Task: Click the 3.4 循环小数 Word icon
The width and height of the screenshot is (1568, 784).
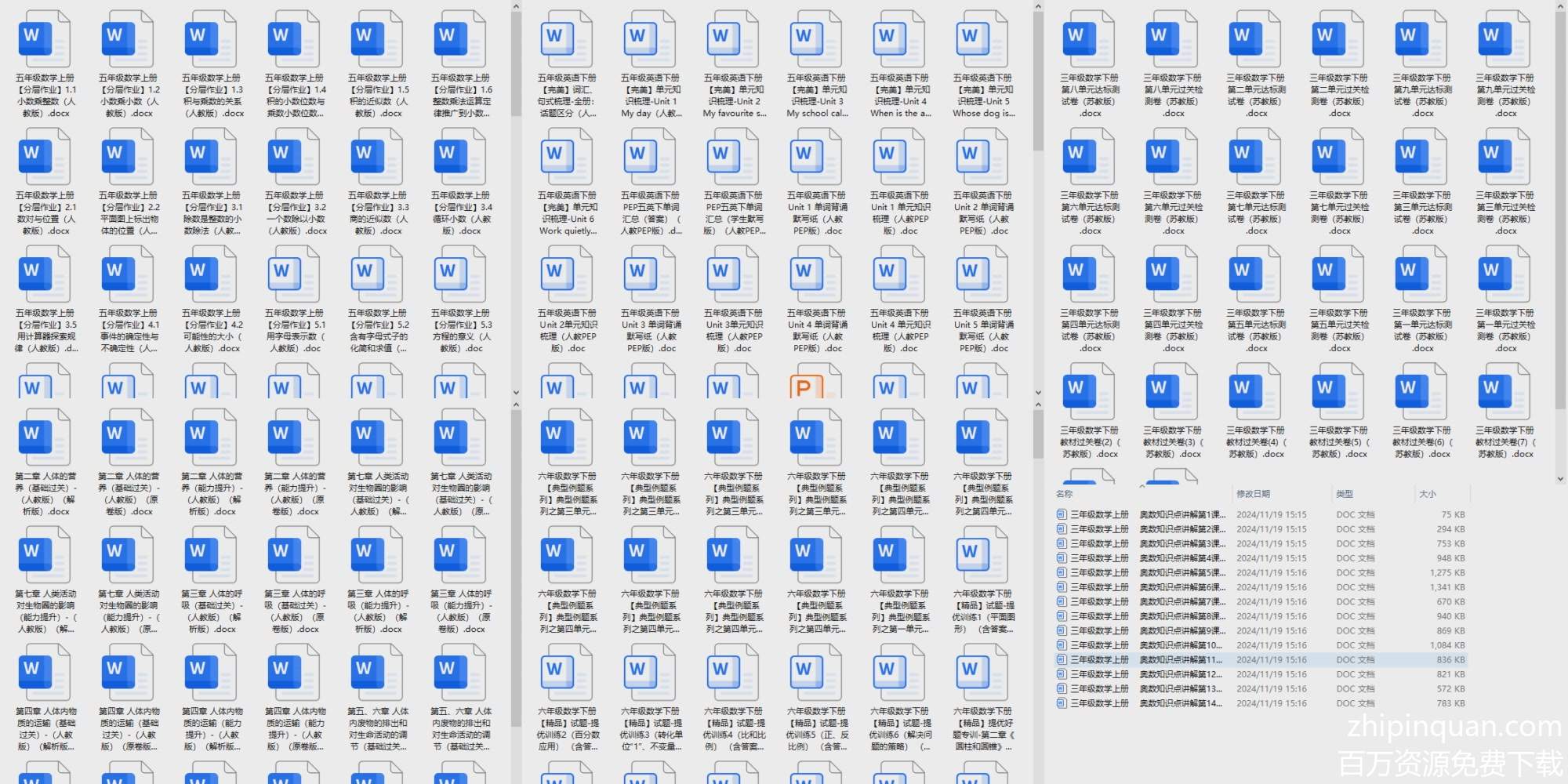Action: [460, 156]
